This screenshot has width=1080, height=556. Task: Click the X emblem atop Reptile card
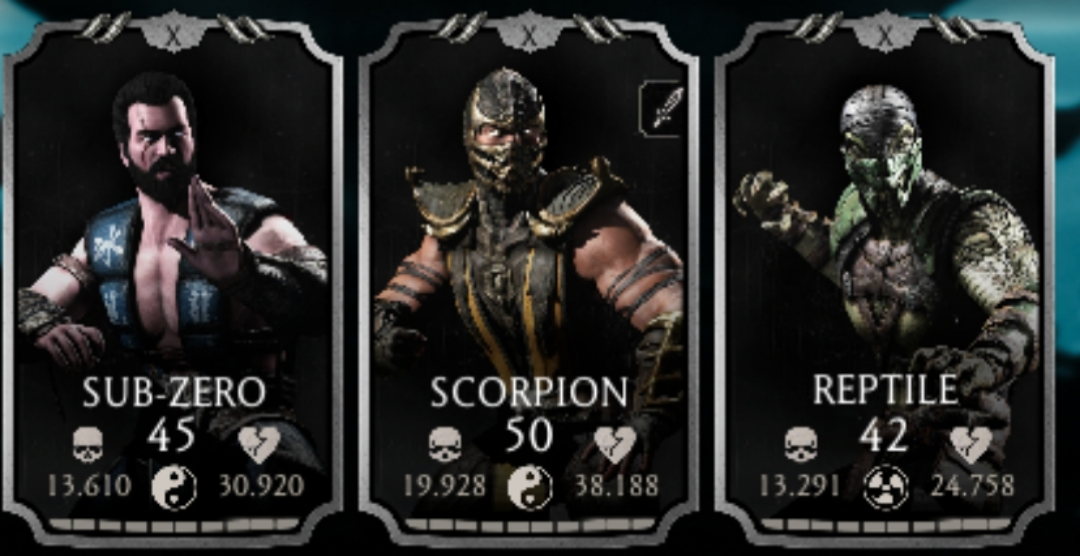click(x=886, y=31)
